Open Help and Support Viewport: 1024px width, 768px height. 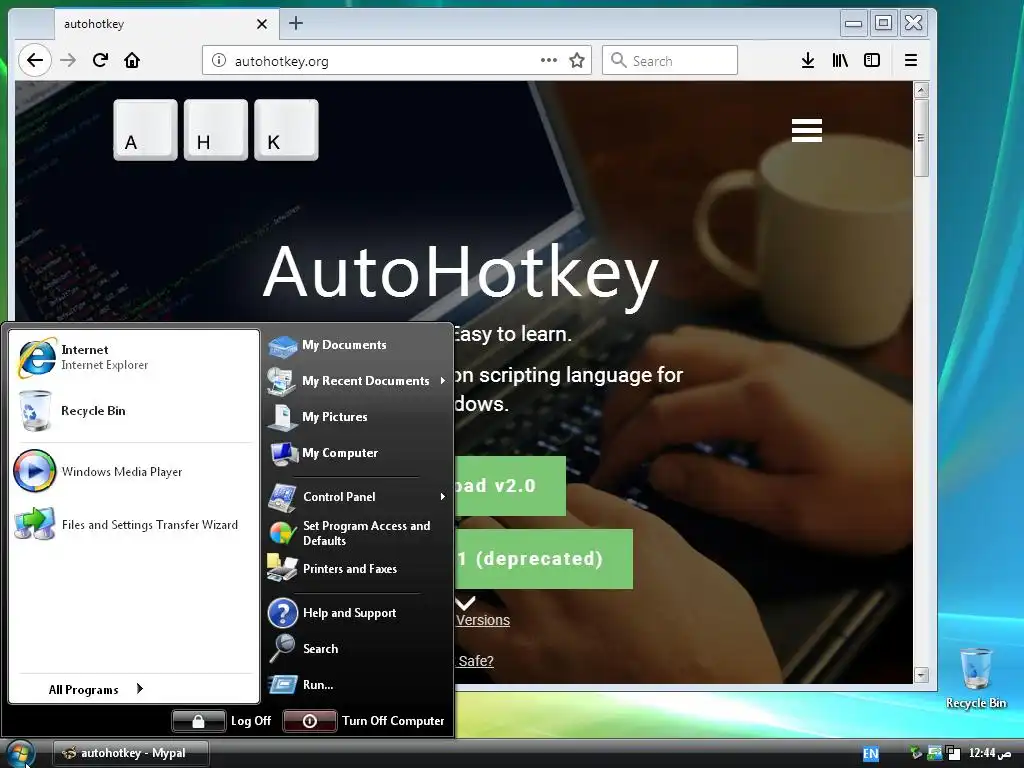358,613
